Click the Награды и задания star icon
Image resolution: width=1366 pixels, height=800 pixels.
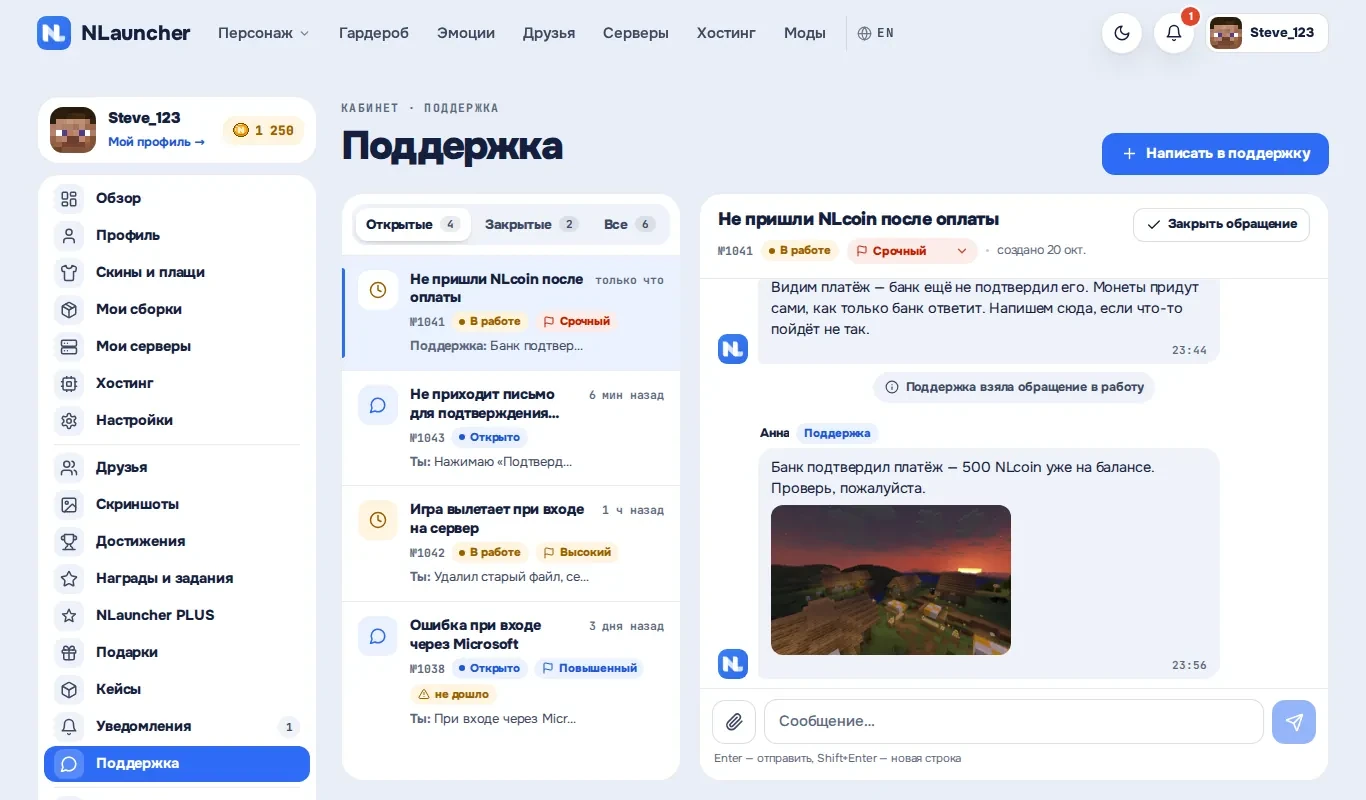click(x=69, y=578)
